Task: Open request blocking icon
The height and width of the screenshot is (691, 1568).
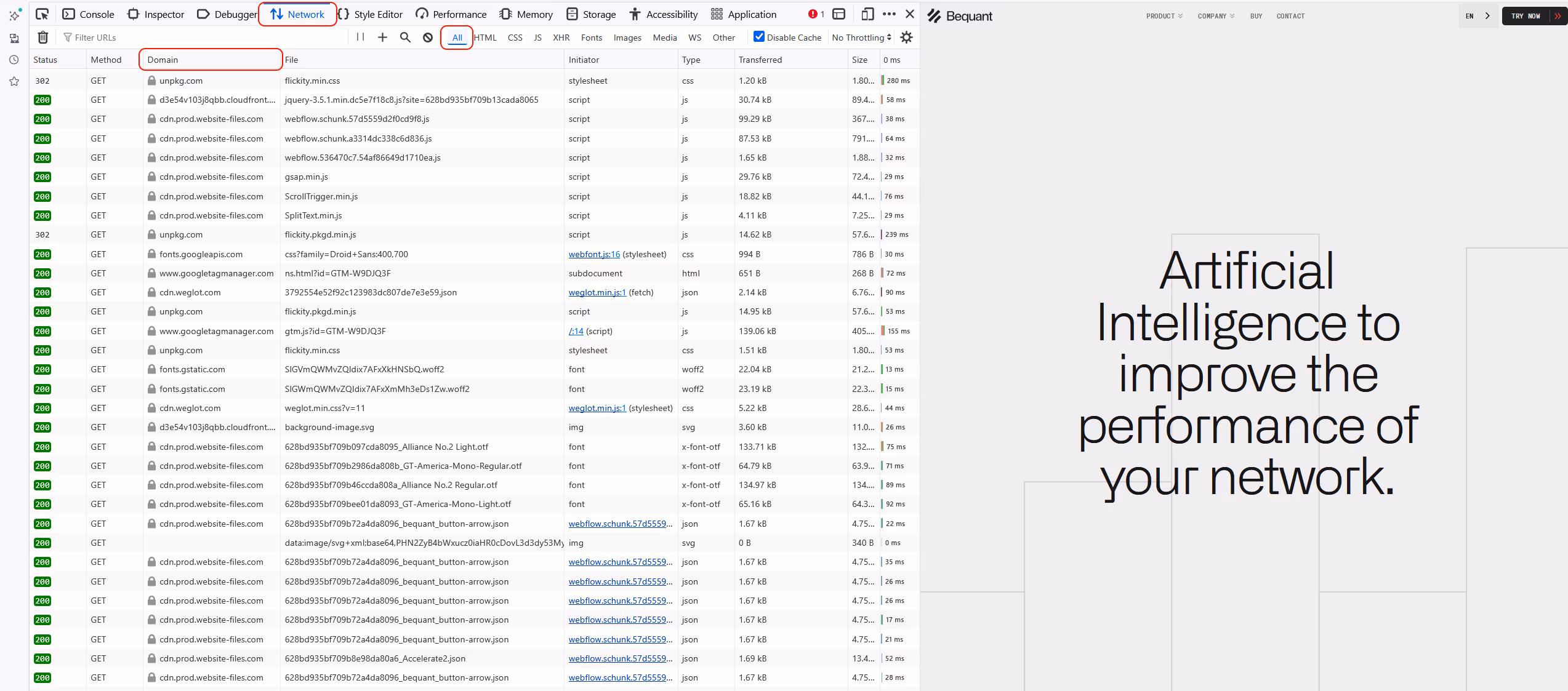Action: point(428,38)
